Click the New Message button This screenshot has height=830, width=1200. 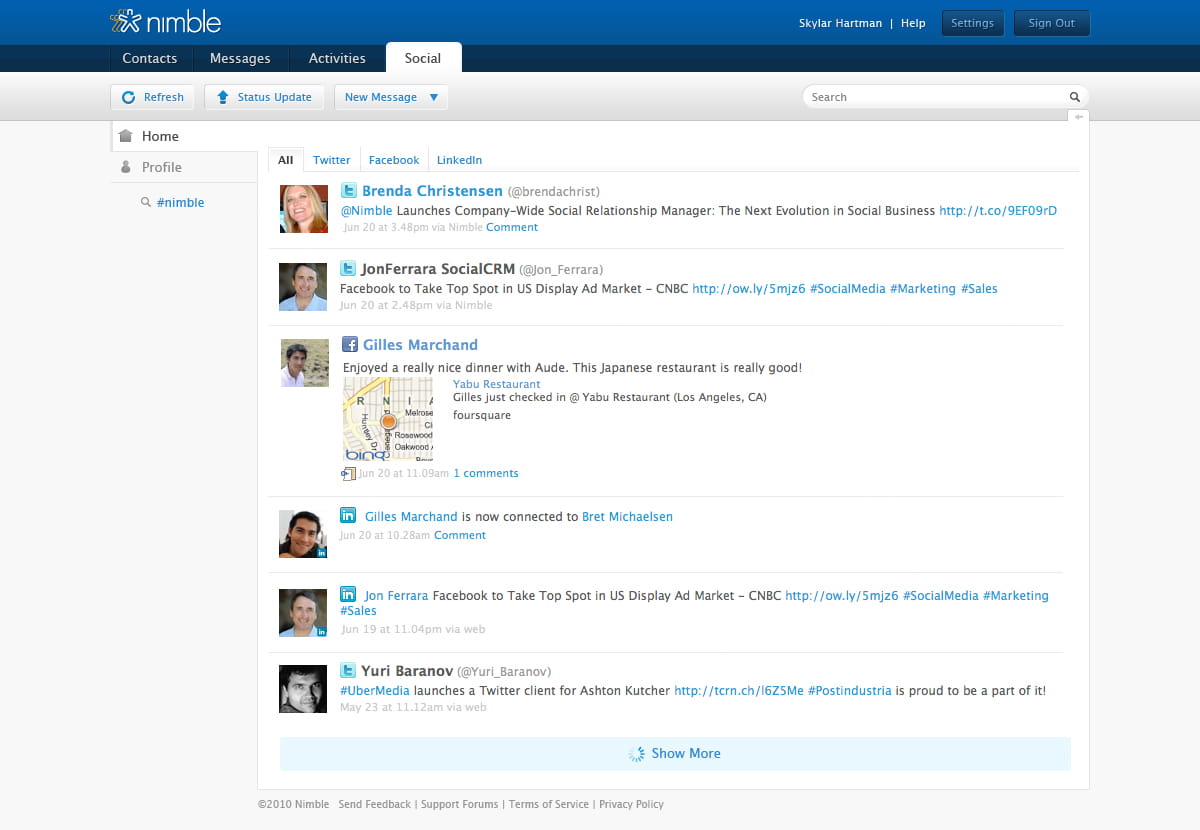coord(392,97)
